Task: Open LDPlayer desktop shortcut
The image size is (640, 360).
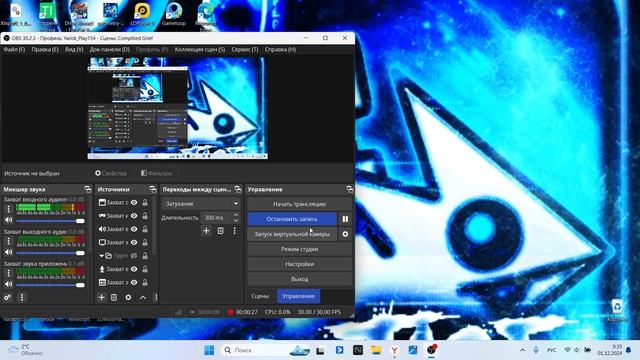Action: point(142,14)
